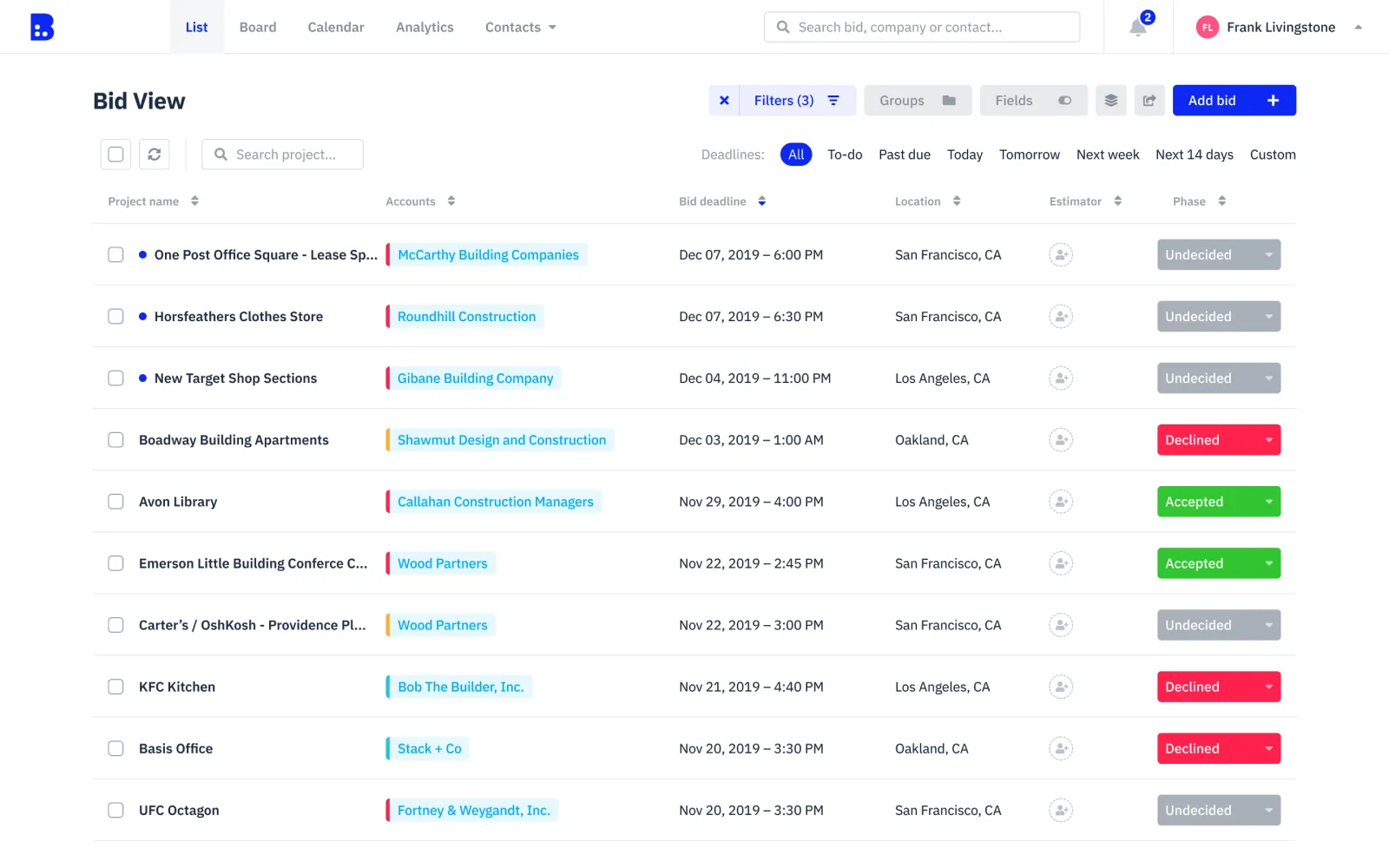Screen dimensions: 1389x868
Task: Check the Basis Office row
Action: coord(115,748)
